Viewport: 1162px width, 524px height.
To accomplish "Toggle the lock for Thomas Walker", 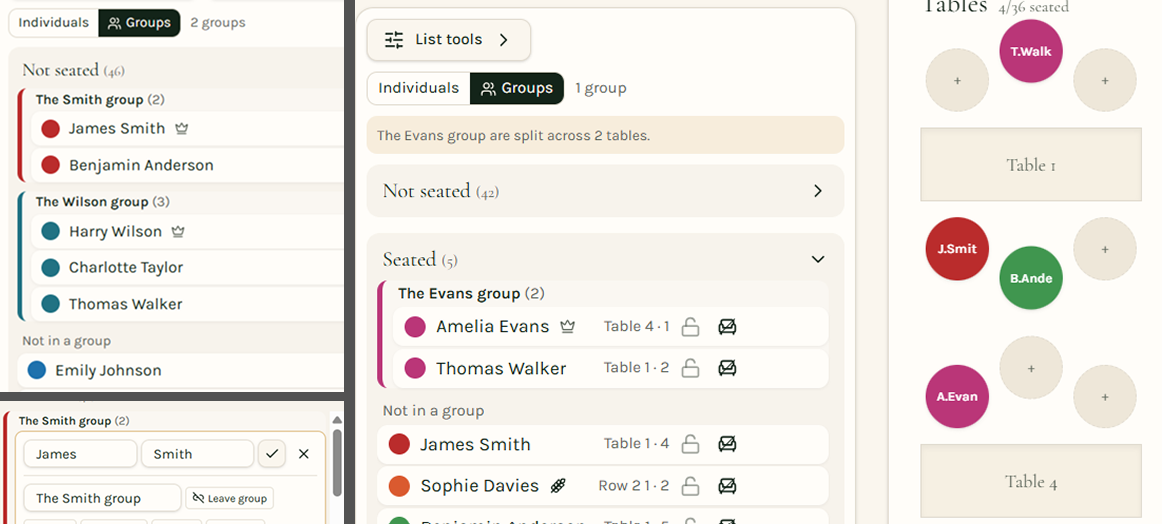I will pos(690,368).
